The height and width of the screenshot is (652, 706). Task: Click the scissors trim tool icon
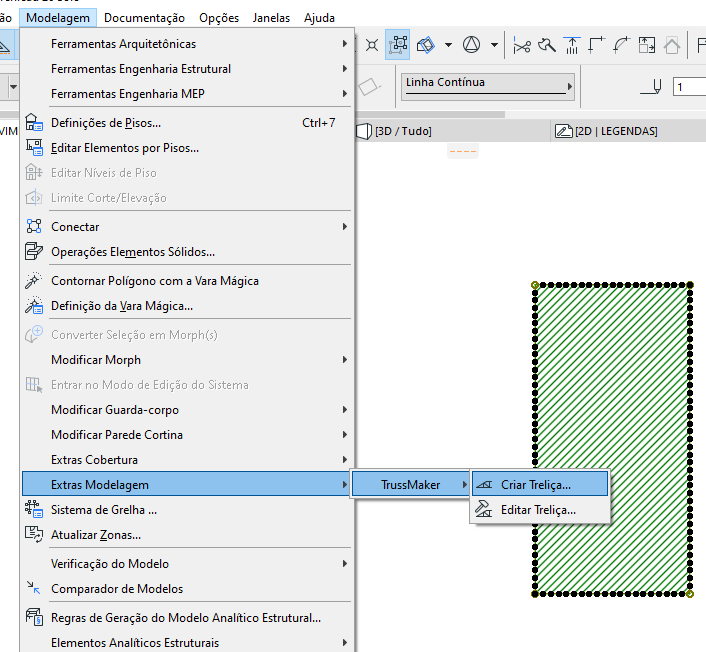(522, 45)
